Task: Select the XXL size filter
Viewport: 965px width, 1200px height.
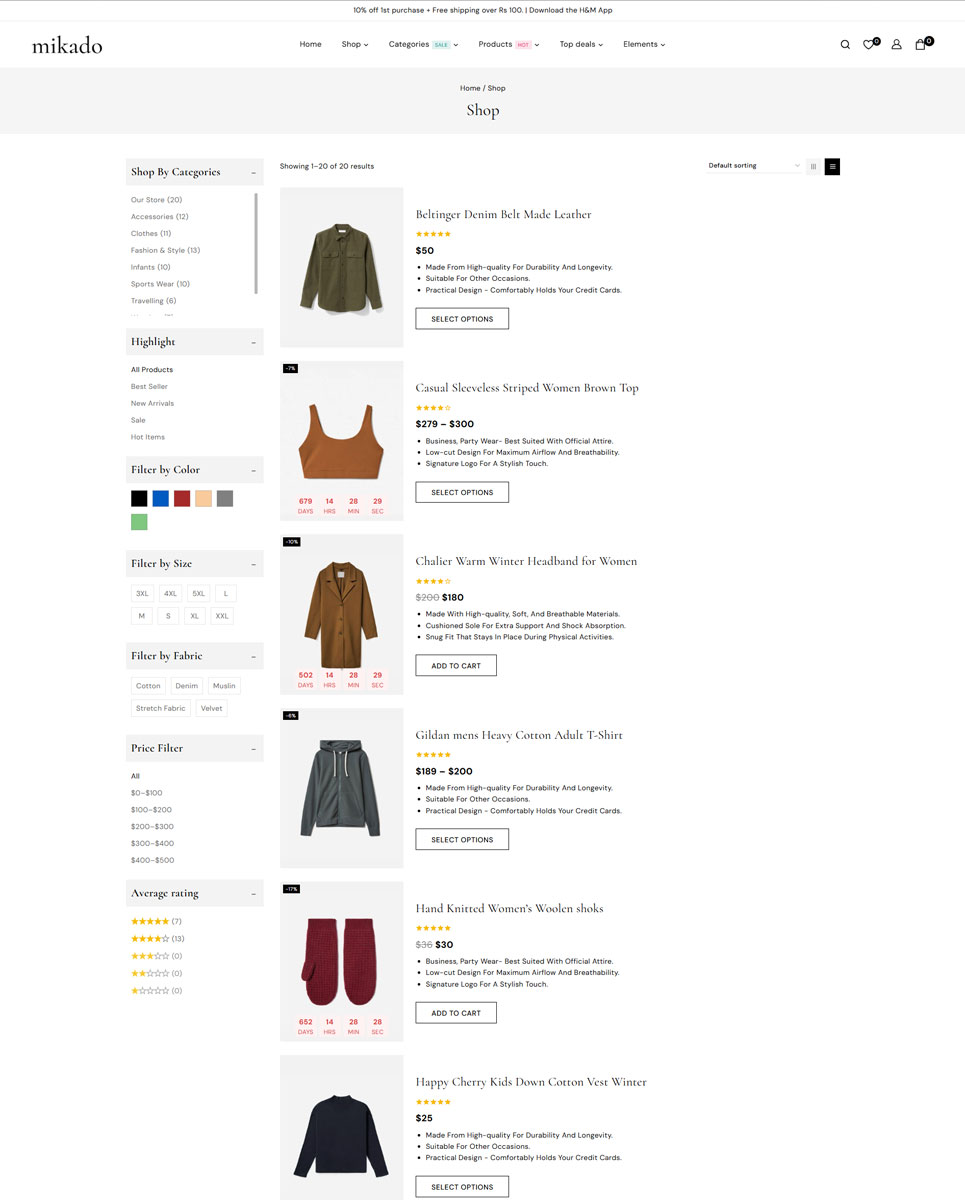Action: point(222,616)
